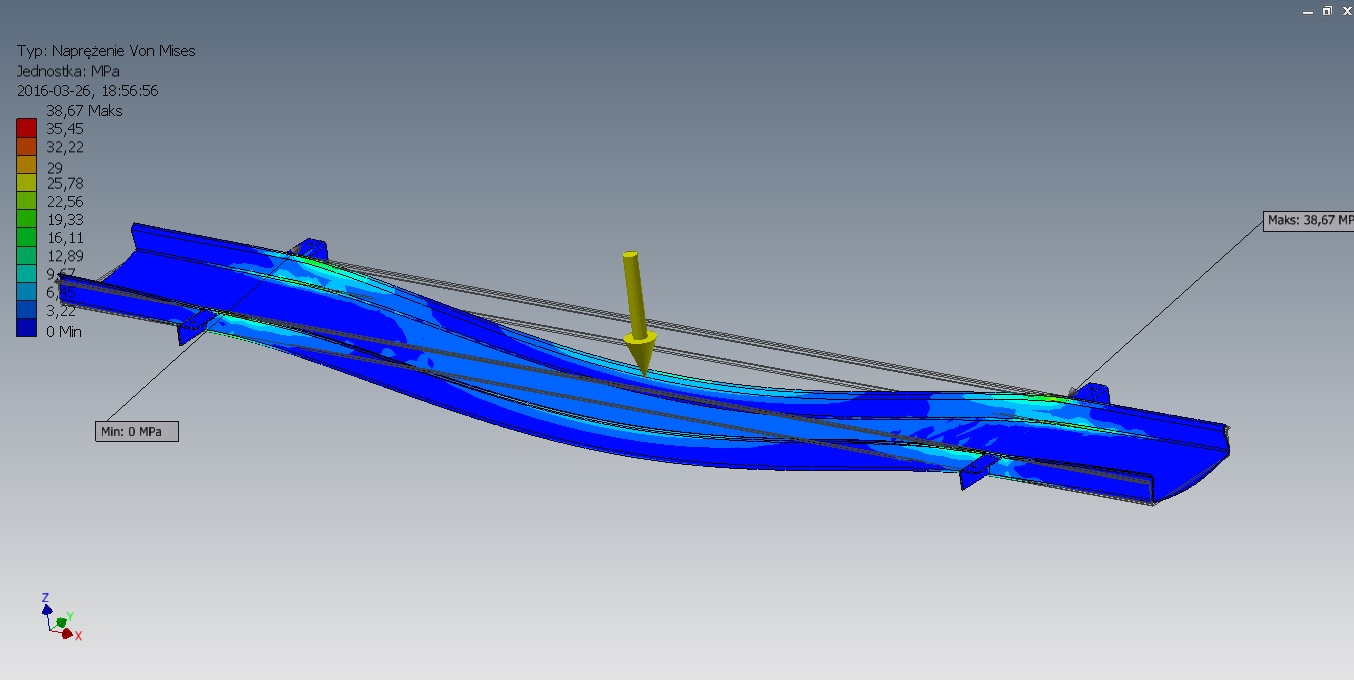
Task: Click the 'Jednostka: MPa' unit text
Action: (68, 71)
